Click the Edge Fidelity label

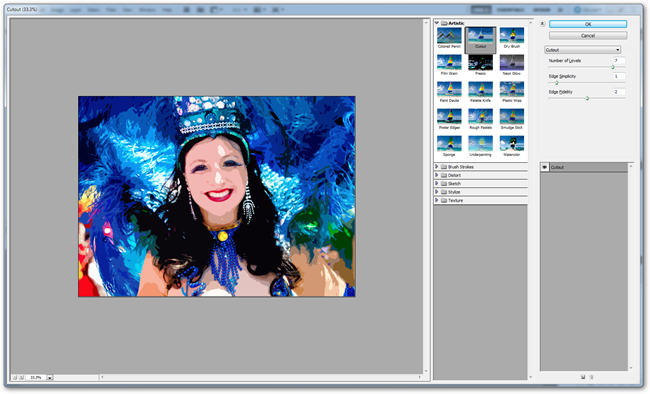560,92
